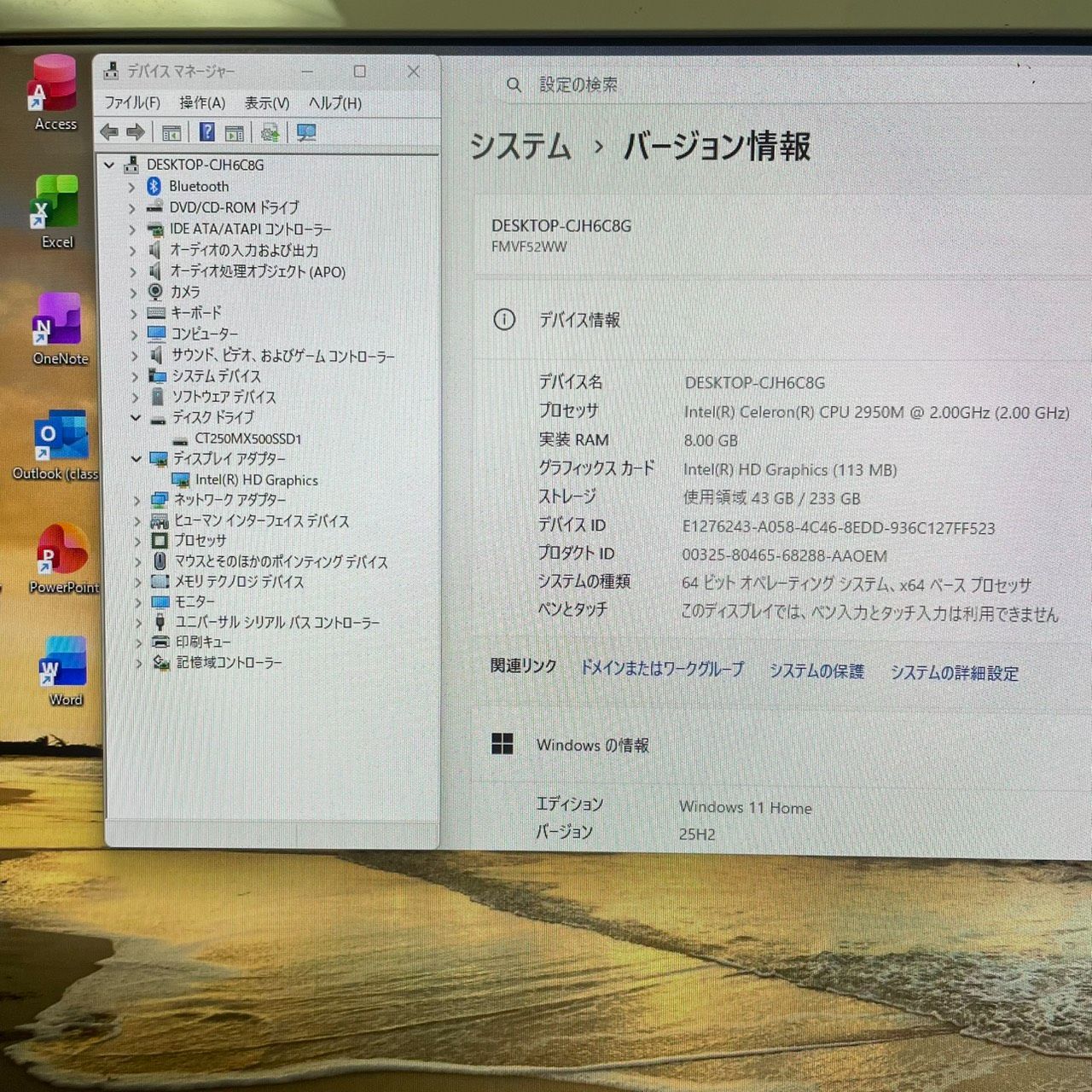Open the Excel desktop shortcut

(x=55, y=212)
